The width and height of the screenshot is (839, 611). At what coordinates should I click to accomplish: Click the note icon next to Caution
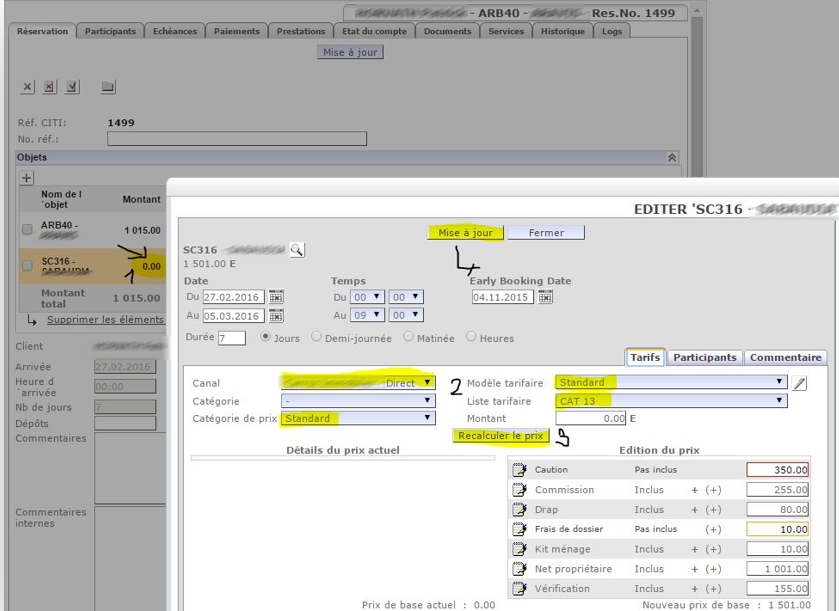tap(519, 469)
